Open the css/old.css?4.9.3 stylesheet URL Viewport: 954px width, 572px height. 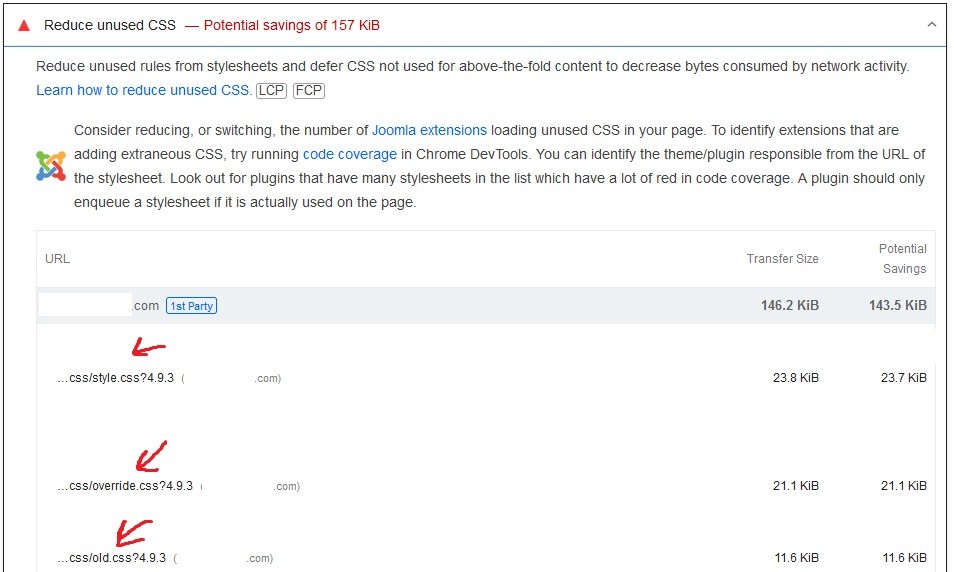point(111,558)
